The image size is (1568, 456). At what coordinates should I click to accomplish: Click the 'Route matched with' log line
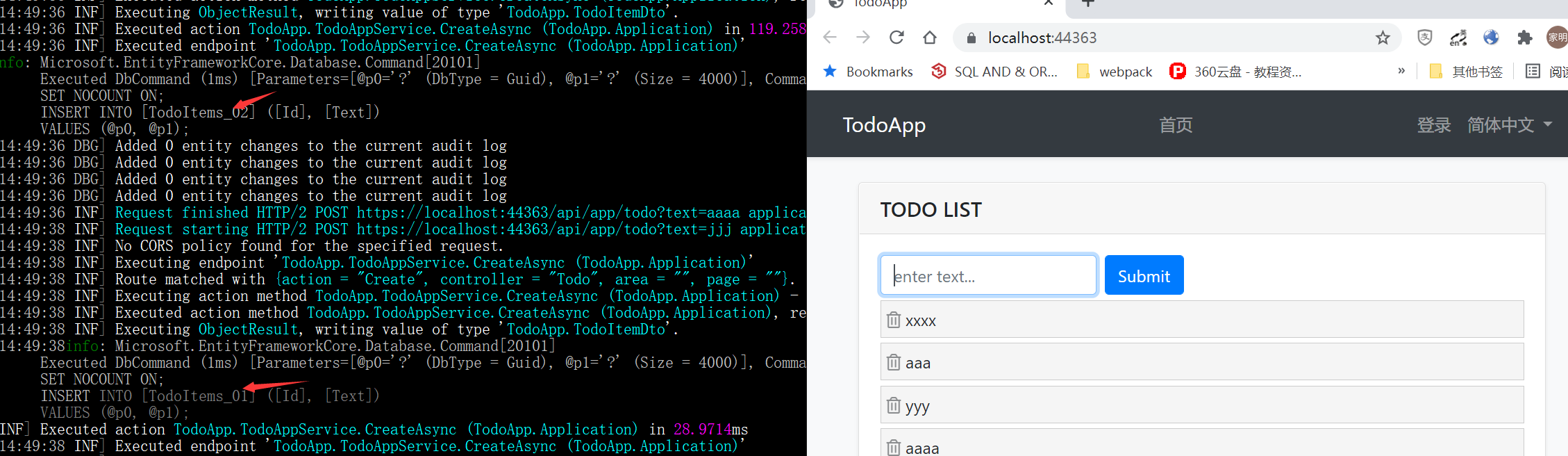click(397, 279)
